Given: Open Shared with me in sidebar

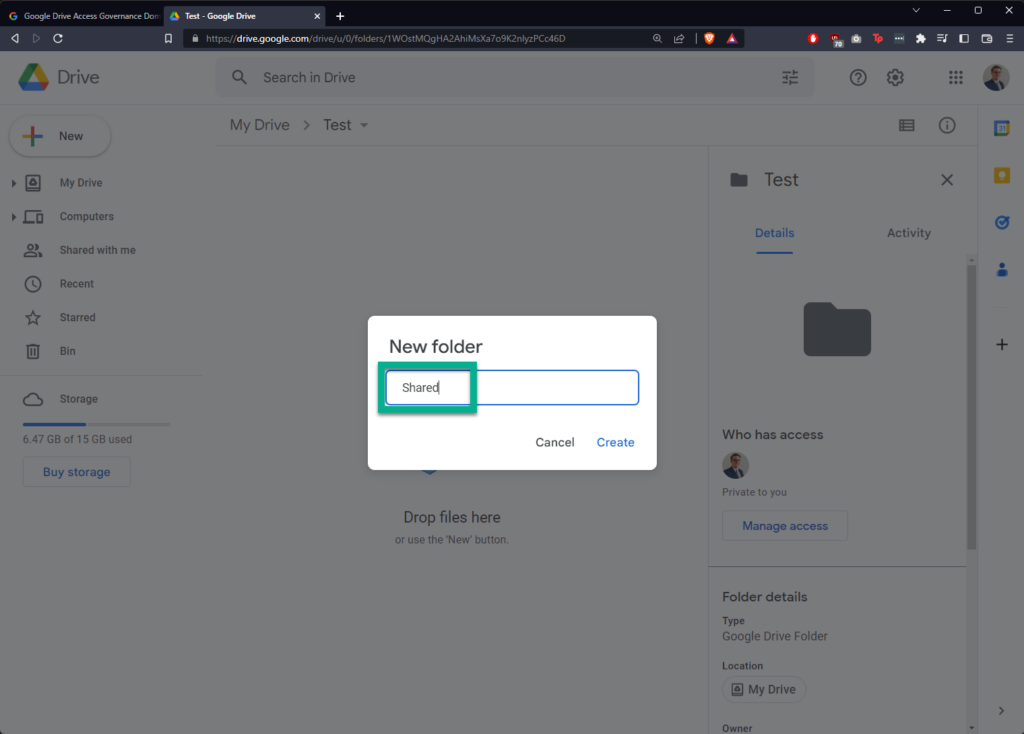Looking at the screenshot, I should click(97, 250).
